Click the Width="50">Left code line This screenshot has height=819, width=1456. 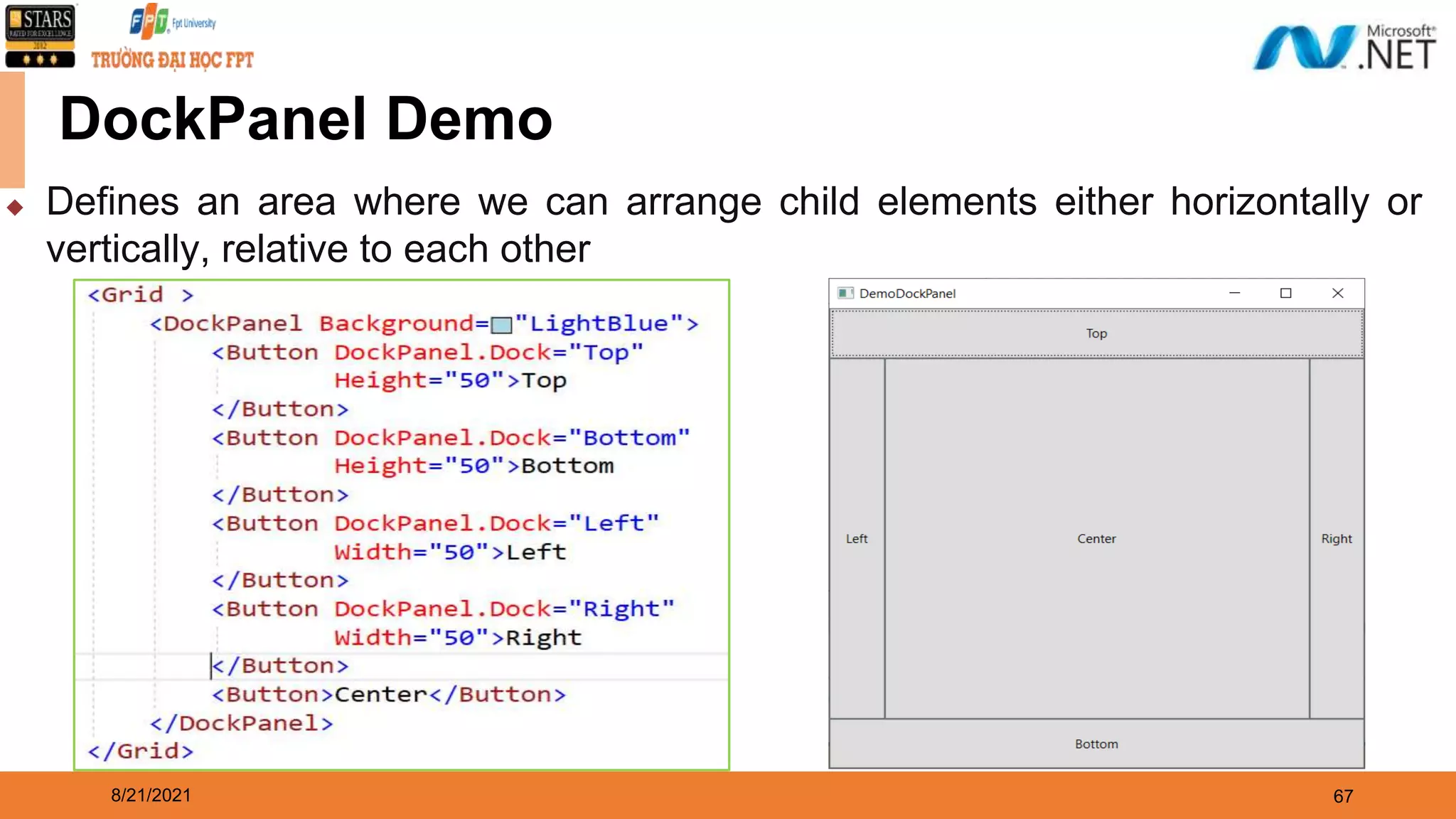(450, 552)
